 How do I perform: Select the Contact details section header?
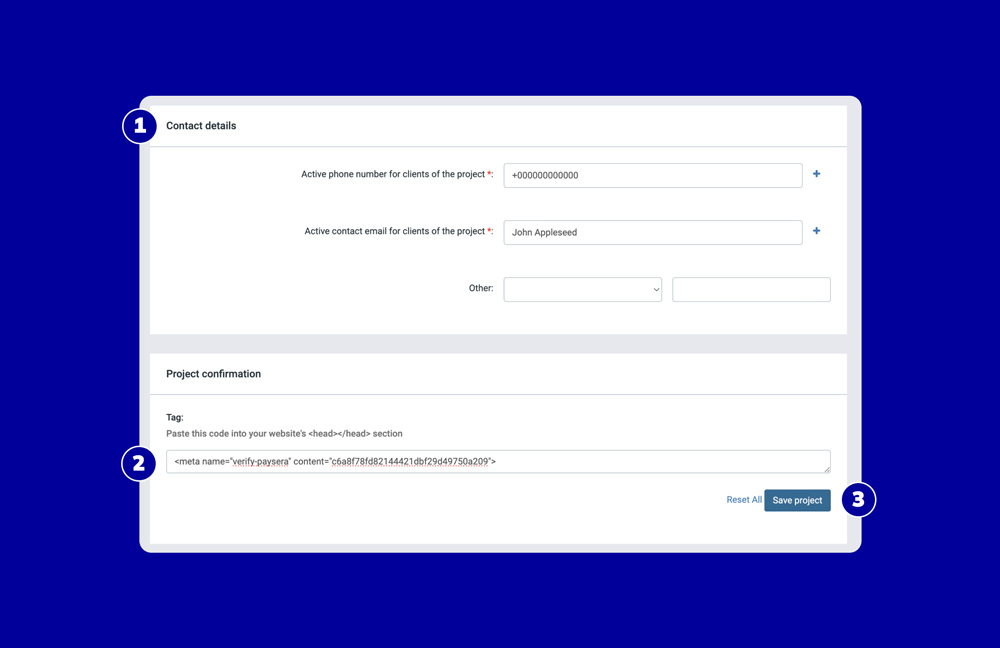point(200,125)
